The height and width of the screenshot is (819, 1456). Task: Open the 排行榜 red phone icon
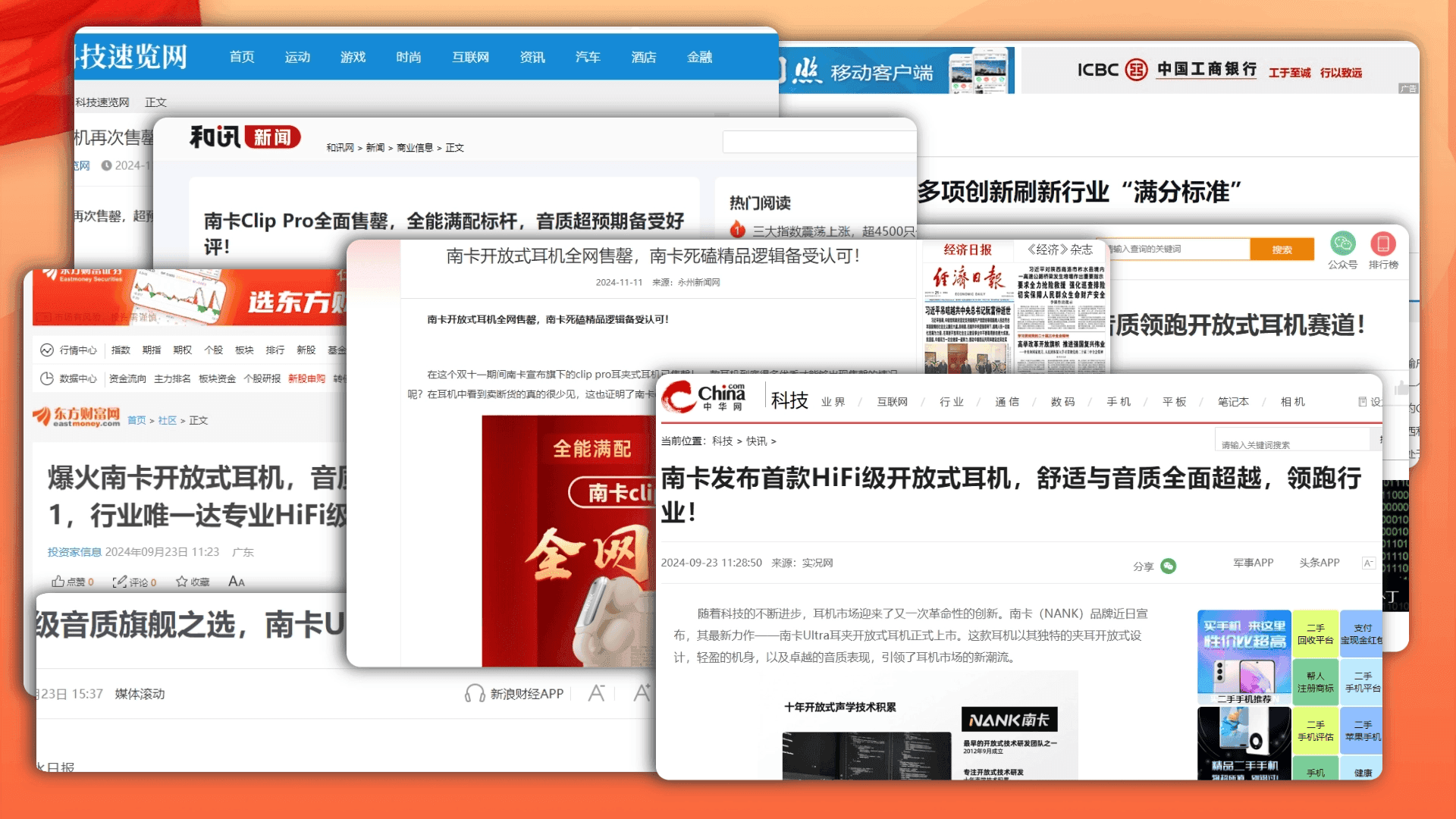click(x=1382, y=243)
